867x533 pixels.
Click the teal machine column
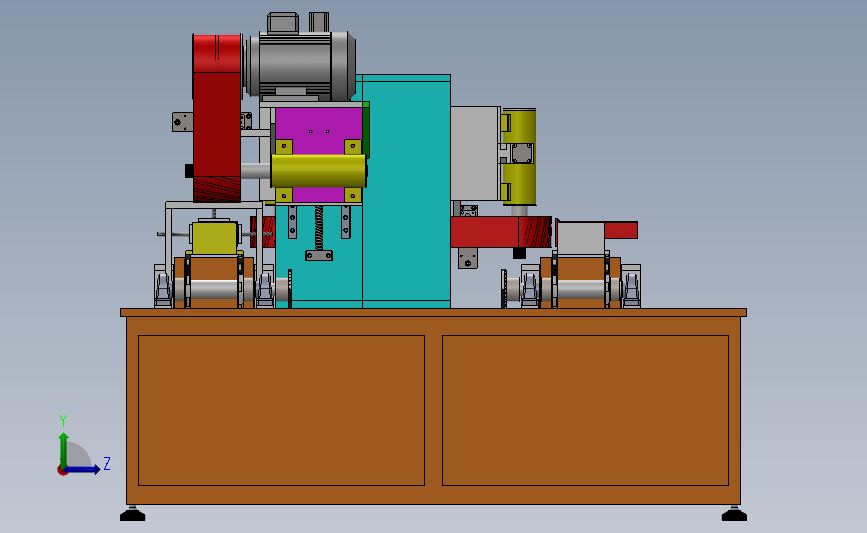(x=406, y=191)
